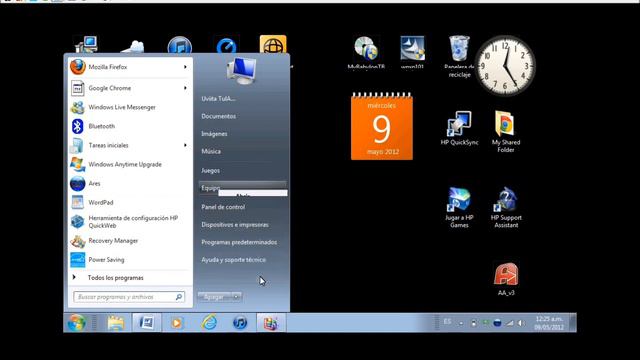Viewport: 640px width, 360px height.
Task: Open Música from Start menu
Action: click(x=211, y=151)
